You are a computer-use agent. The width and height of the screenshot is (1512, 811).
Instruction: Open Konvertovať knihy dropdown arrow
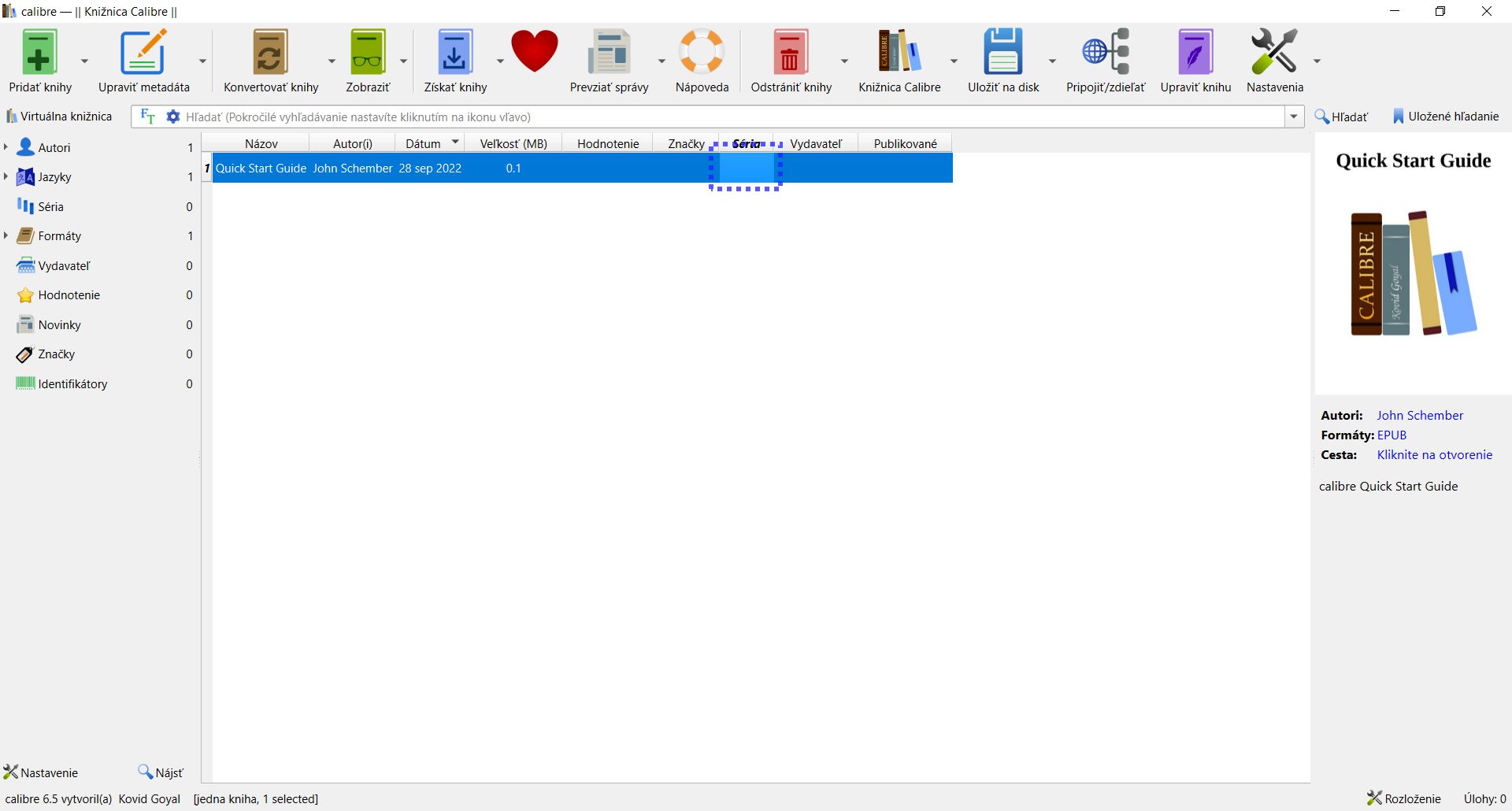pos(332,61)
